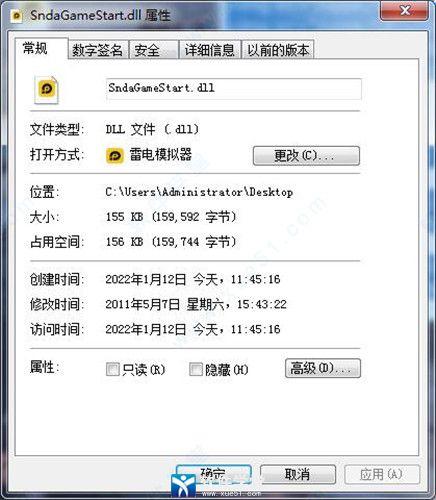Click the 应用(A) button
The image size is (436, 500).
coord(382,474)
